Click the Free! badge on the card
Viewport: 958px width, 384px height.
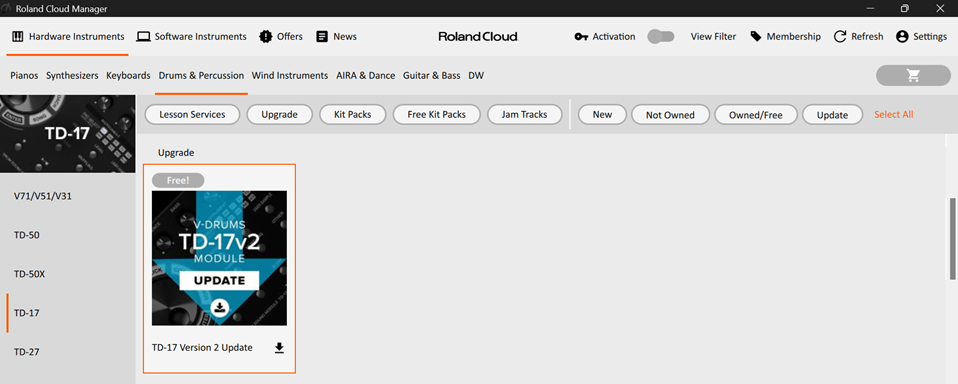pyautogui.click(x=178, y=180)
